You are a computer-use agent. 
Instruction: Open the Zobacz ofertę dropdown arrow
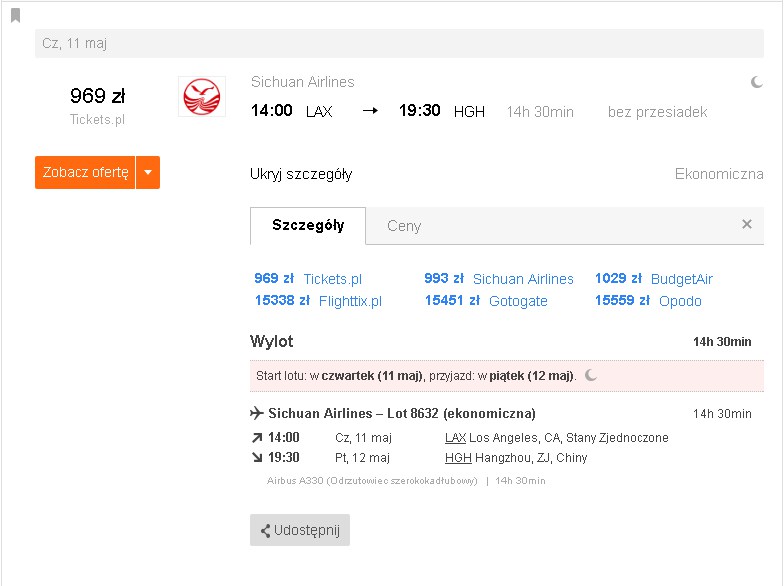(x=148, y=172)
